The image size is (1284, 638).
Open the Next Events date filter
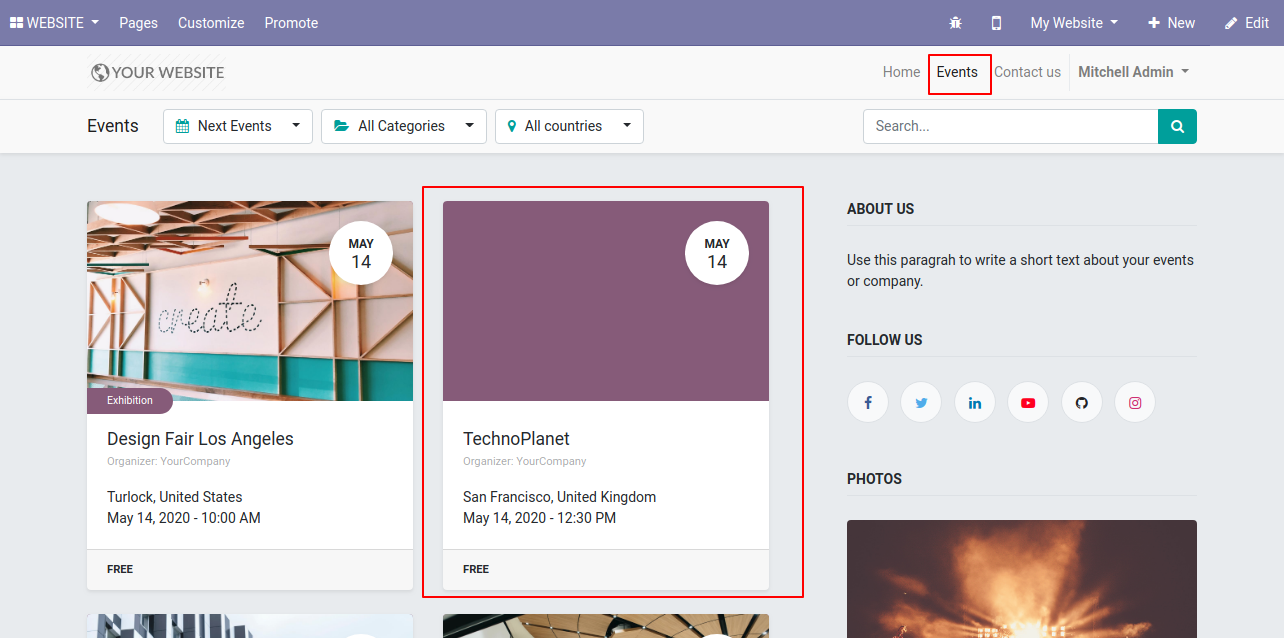click(x=238, y=126)
